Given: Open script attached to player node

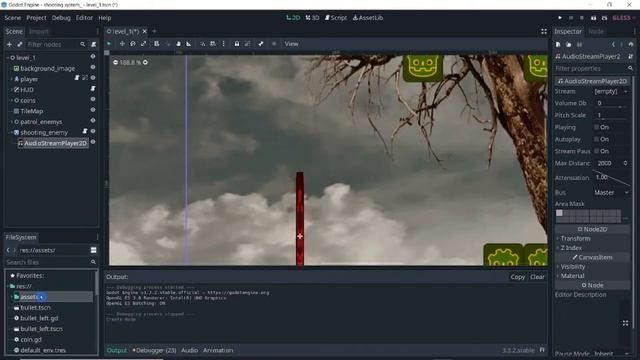Looking at the screenshot, I should click(x=77, y=78).
